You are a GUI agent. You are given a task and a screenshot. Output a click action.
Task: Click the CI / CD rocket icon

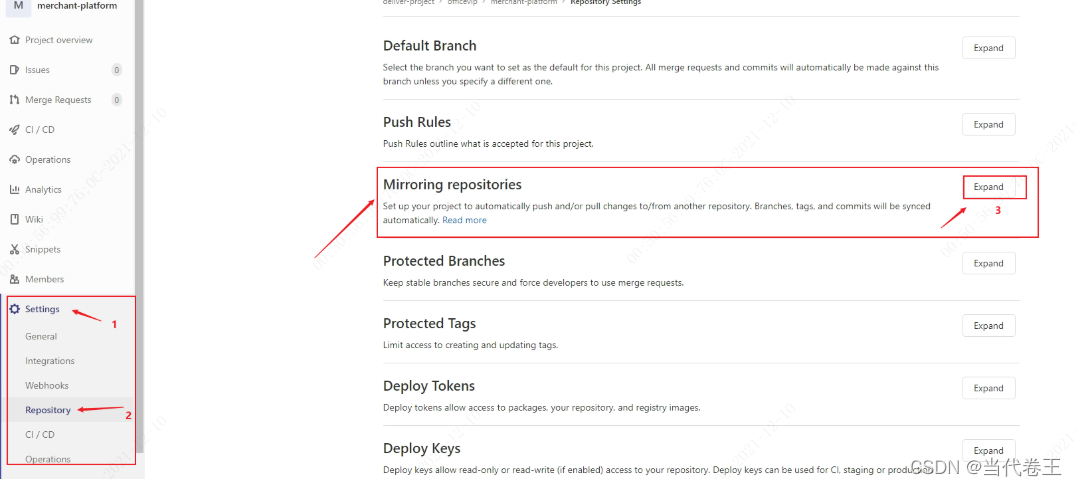(14, 130)
